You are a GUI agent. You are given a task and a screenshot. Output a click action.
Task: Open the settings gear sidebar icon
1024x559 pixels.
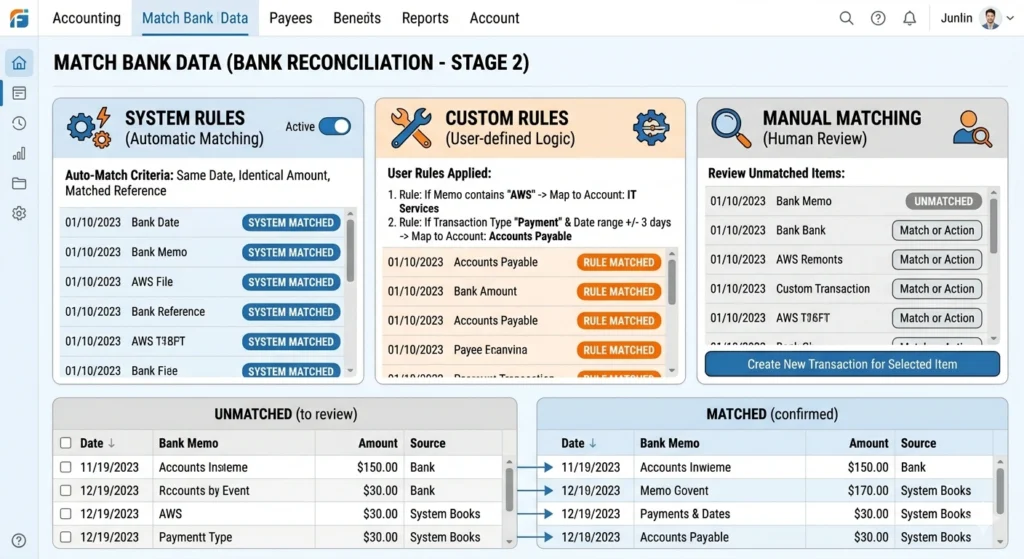[x=19, y=214]
